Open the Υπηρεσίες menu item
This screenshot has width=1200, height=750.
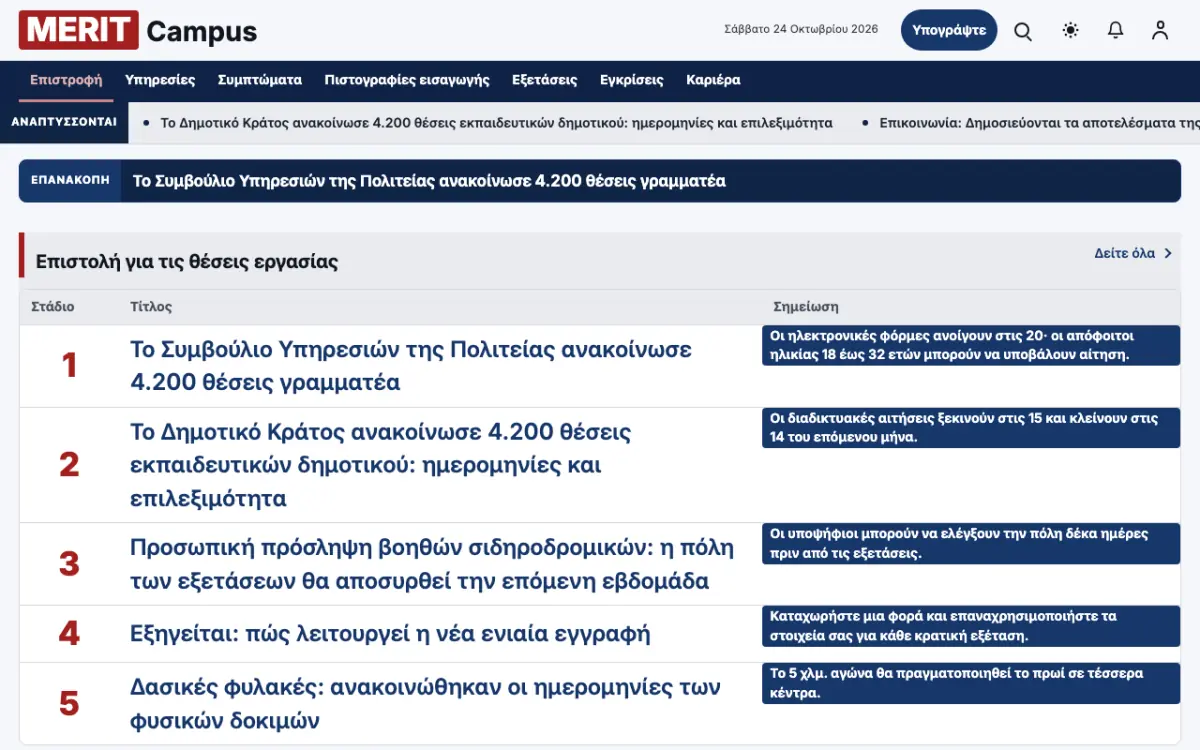tap(160, 80)
